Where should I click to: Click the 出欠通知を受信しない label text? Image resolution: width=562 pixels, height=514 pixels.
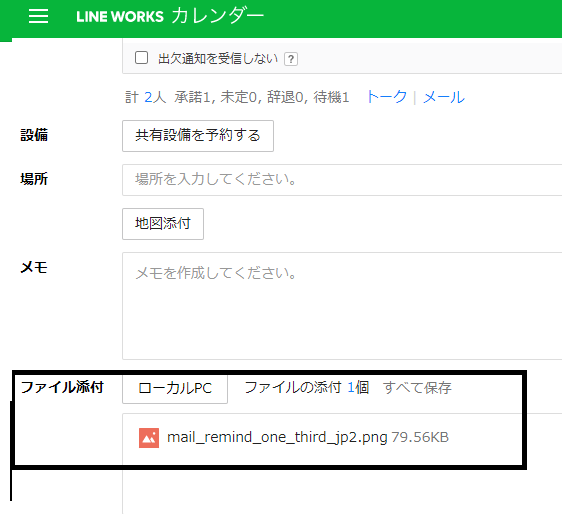[218, 58]
